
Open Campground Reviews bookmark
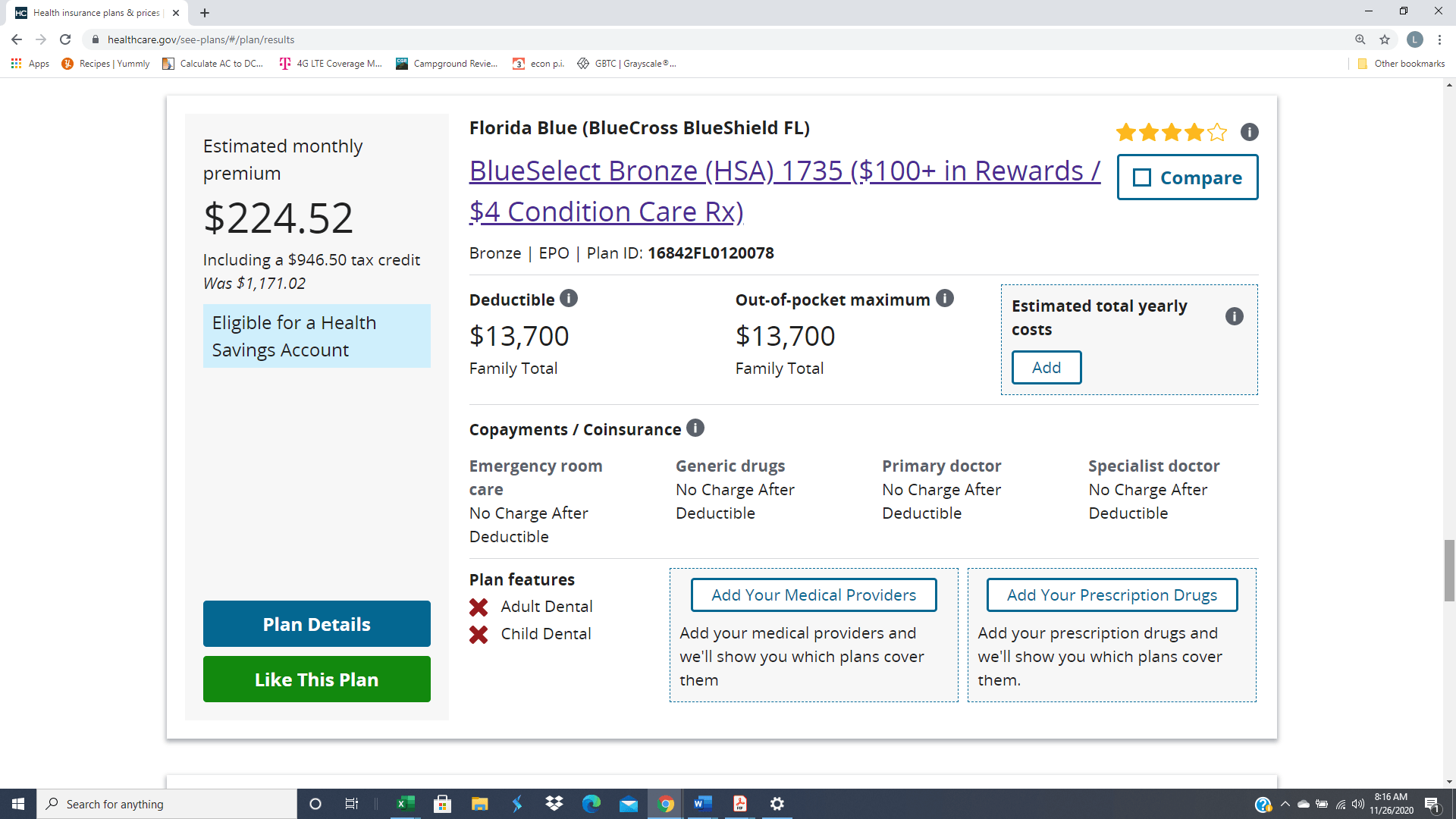pos(447,64)
